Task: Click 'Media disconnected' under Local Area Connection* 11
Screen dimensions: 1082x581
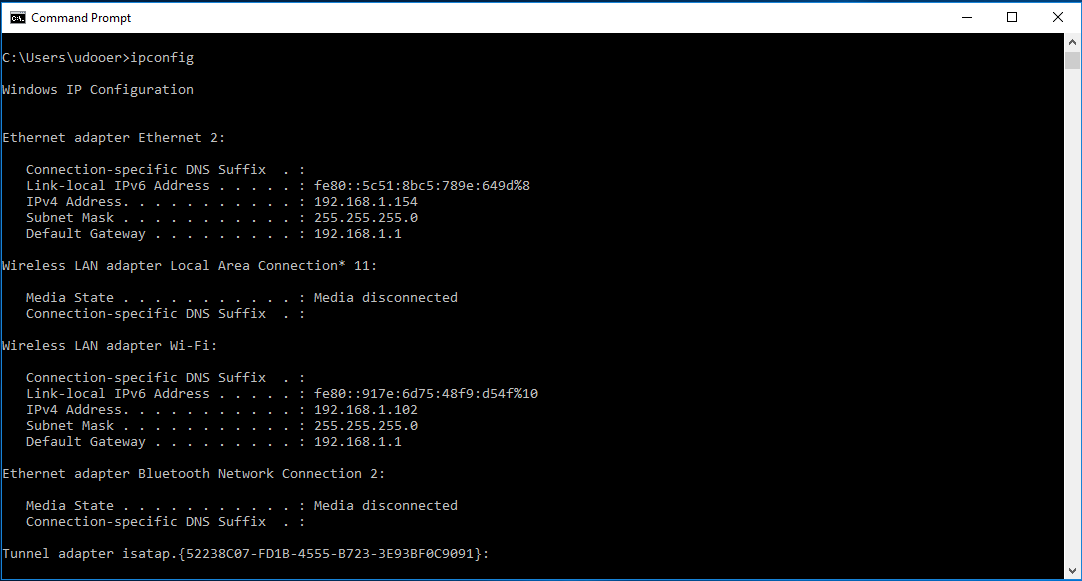Action: pyautogui.click(x=386, y=297)
